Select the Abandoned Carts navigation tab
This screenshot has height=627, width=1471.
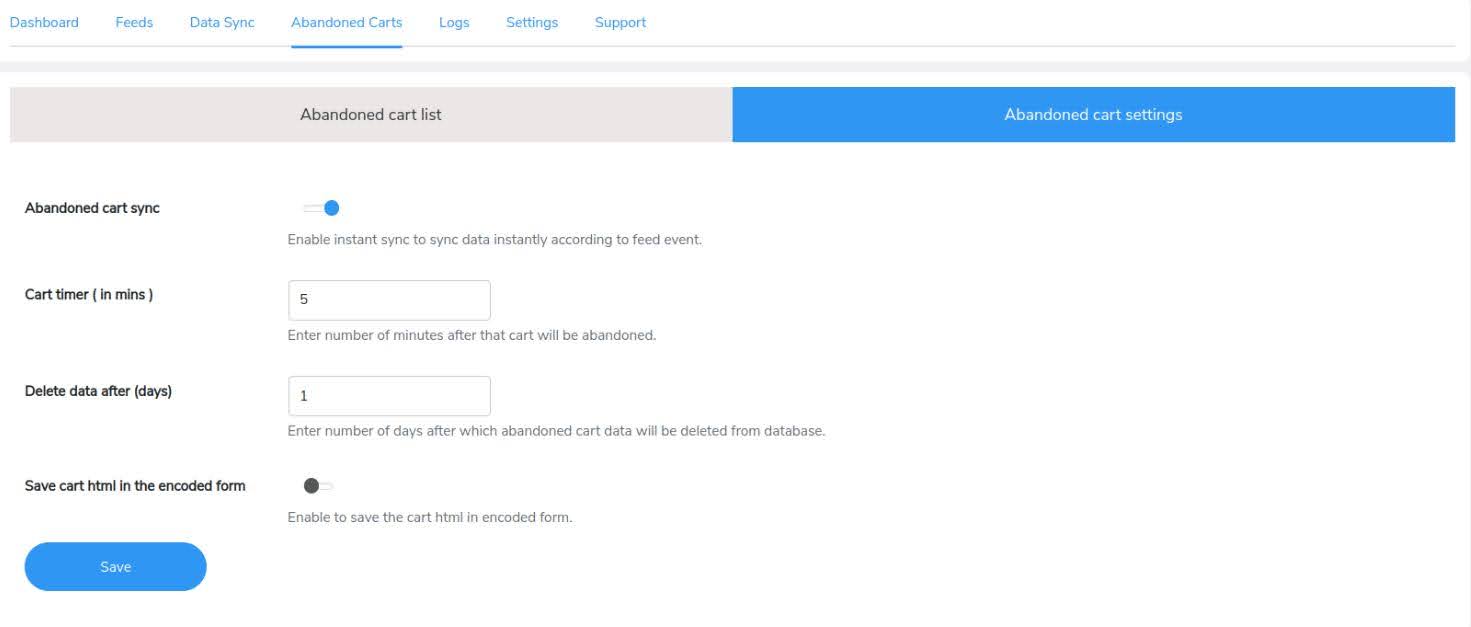(346, 22)
